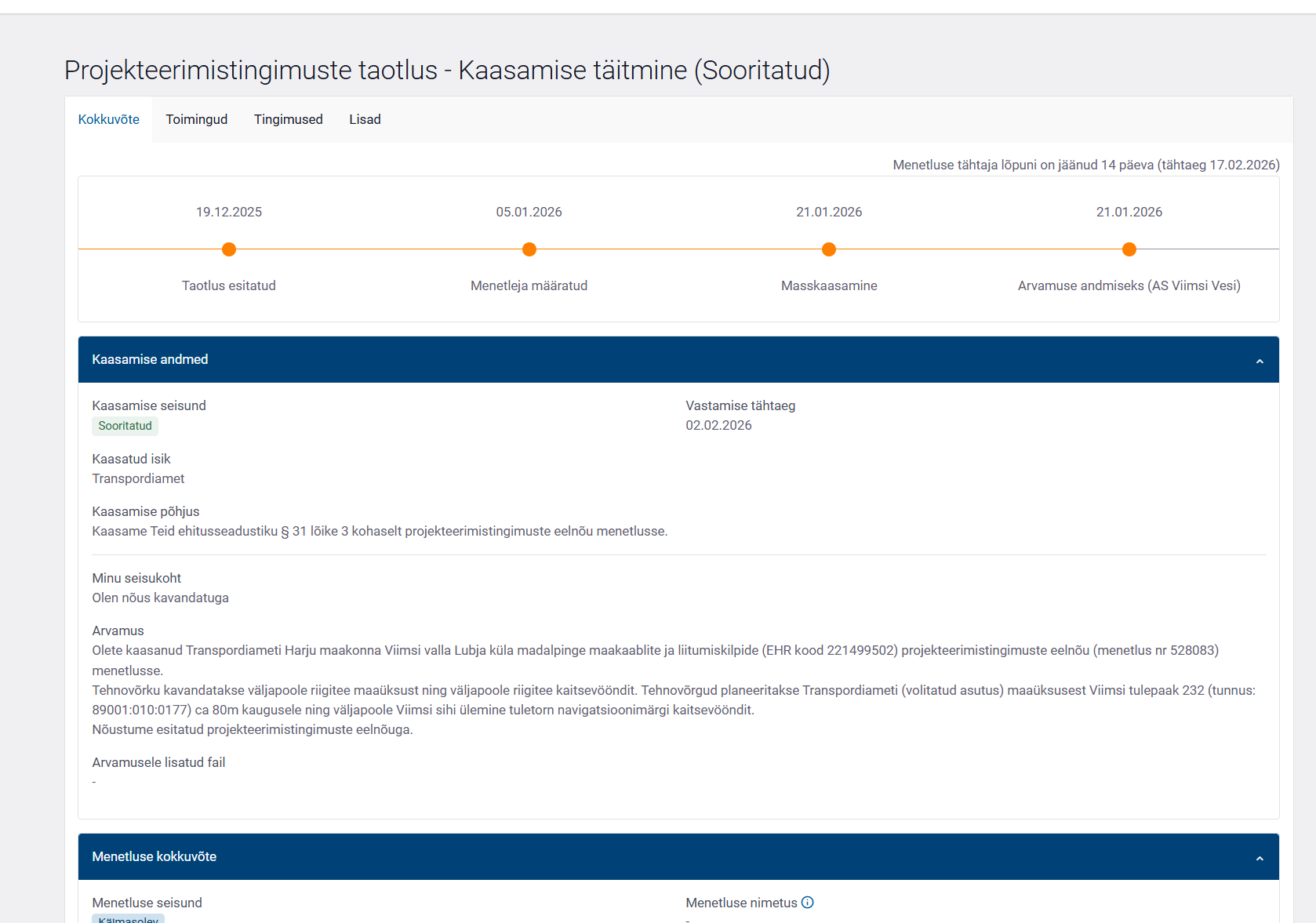Select the Lisad tab
The image size is (1316, 923).
[x=365, y=119]
